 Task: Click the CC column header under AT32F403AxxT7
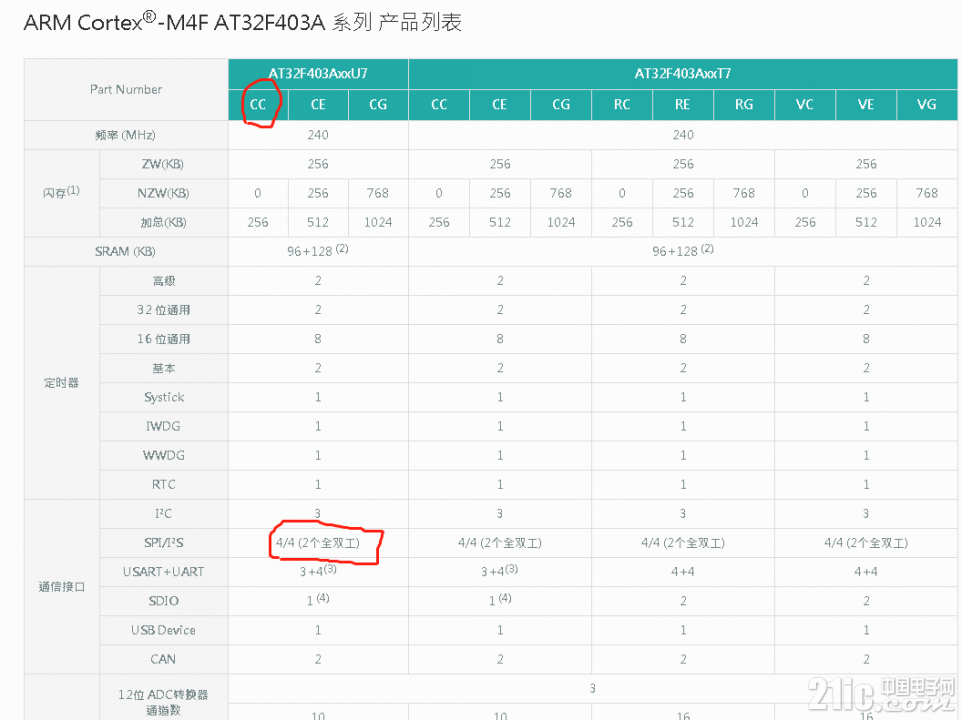[439, 105]
